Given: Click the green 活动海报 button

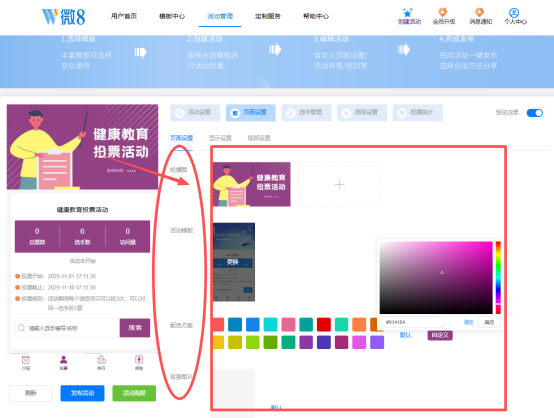Looking at the screenshot, I should [x=134, y=393].
